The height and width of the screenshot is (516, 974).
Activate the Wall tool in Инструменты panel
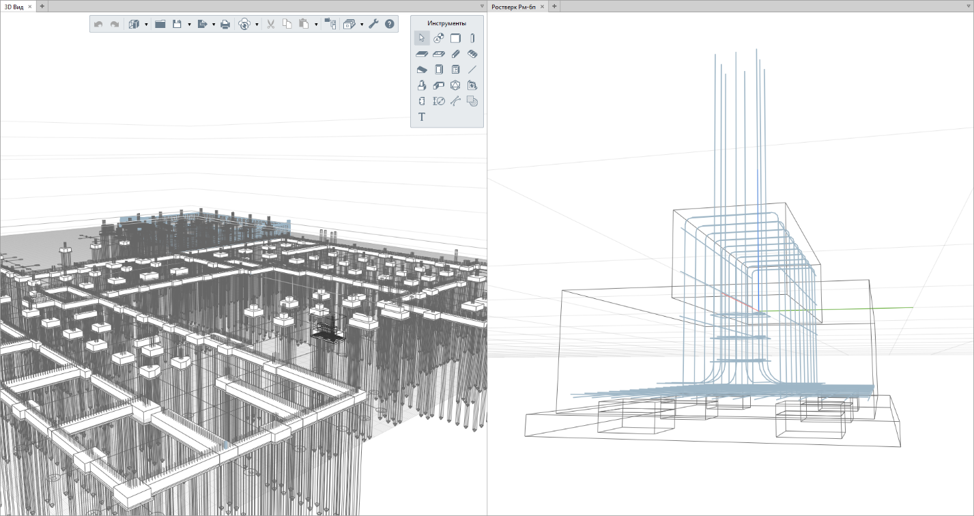pos(456,38)
